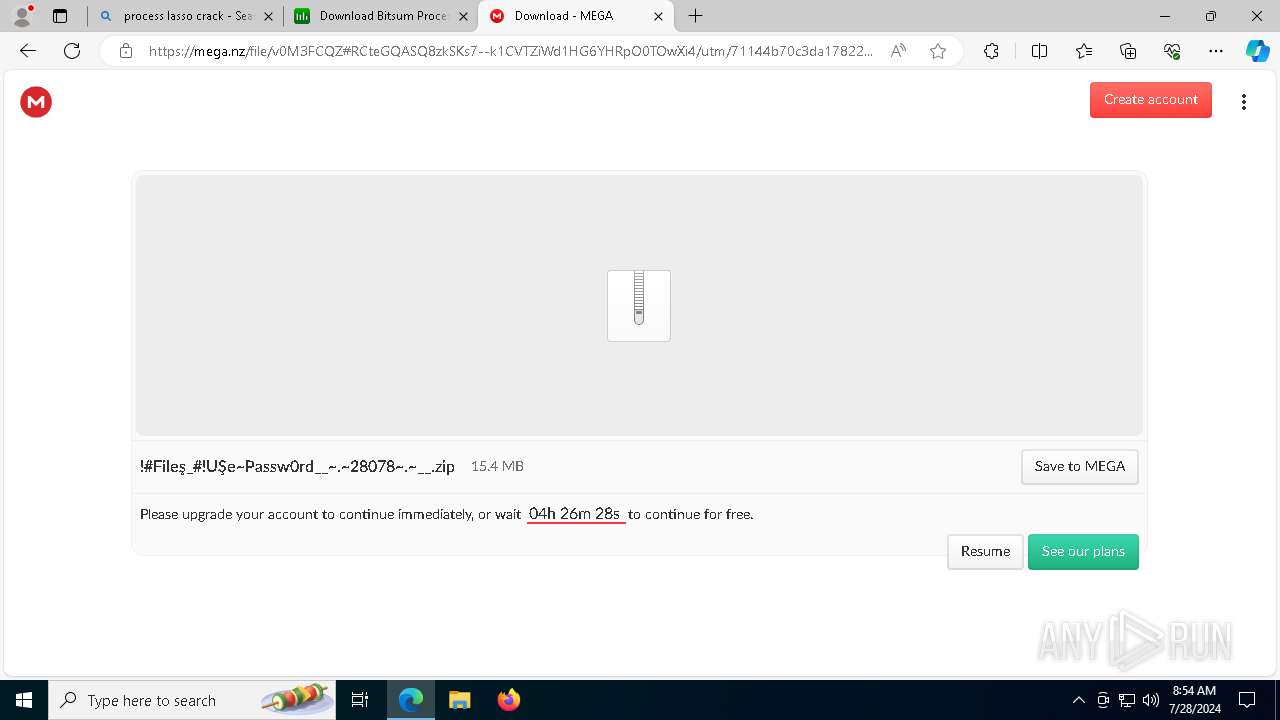Open the Favorites list icon

(x=1084, y=51)
